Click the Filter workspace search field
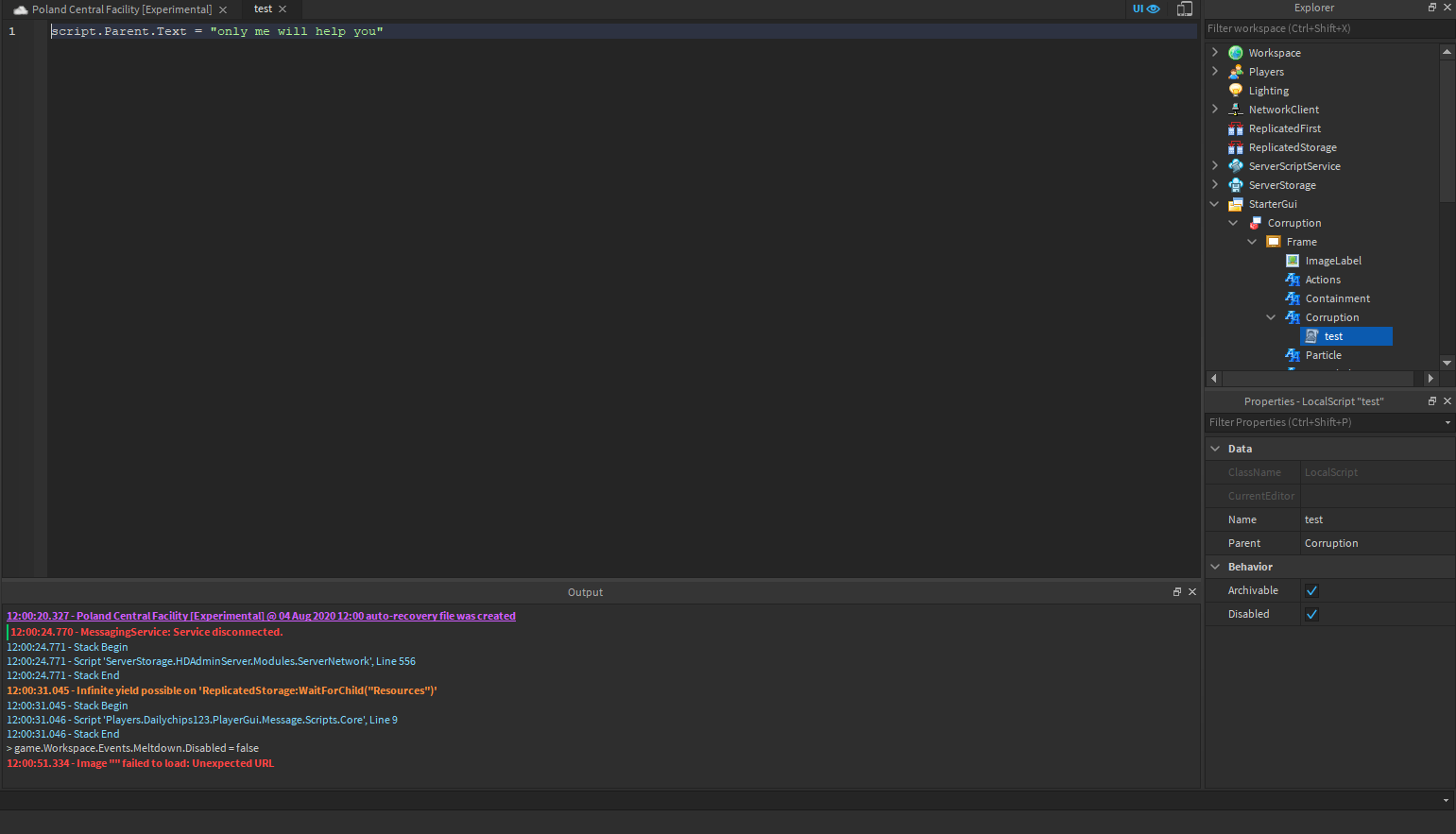Screen dimensions: 1456x834 1329,28
